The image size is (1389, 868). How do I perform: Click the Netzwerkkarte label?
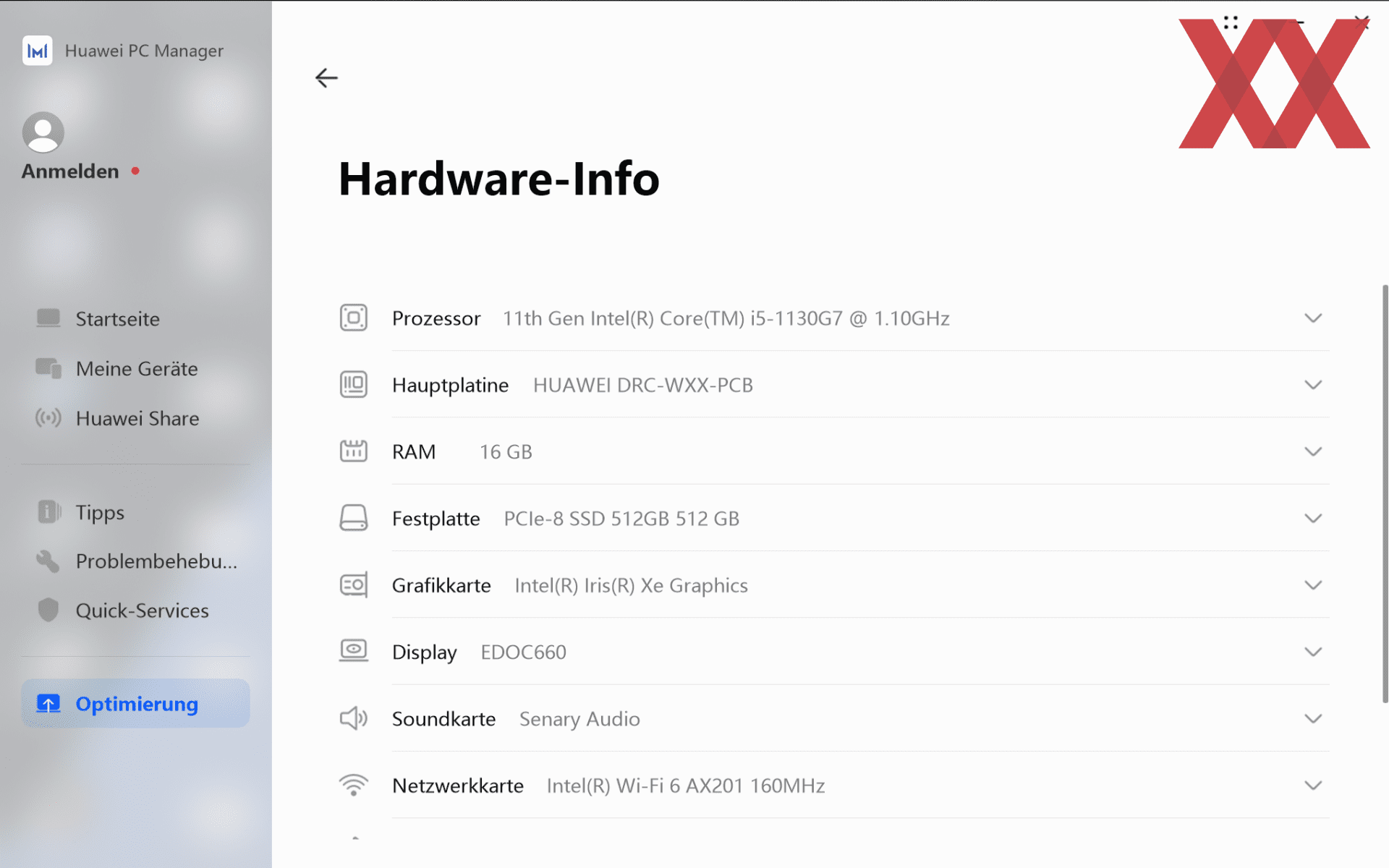click(x=457, y=786)
